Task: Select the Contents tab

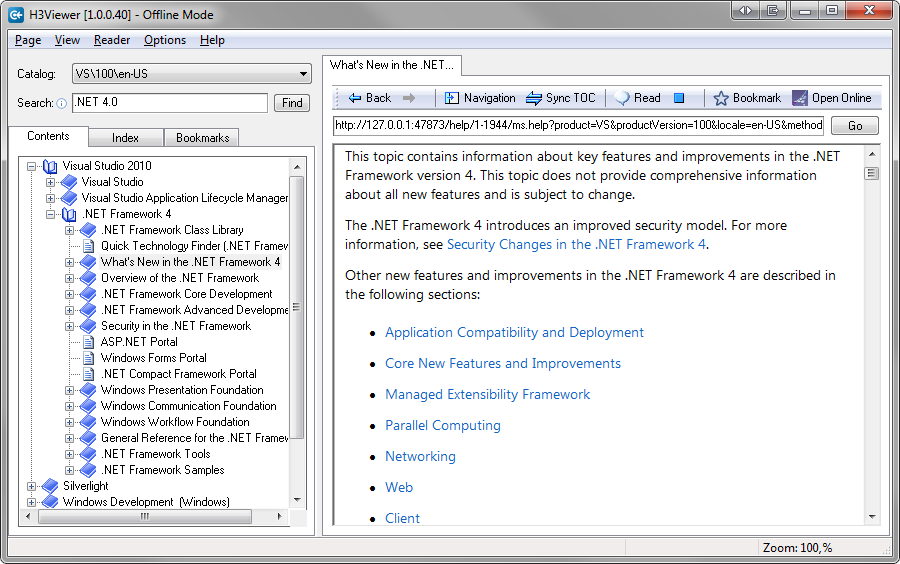Action: click(x=48, y=136)
